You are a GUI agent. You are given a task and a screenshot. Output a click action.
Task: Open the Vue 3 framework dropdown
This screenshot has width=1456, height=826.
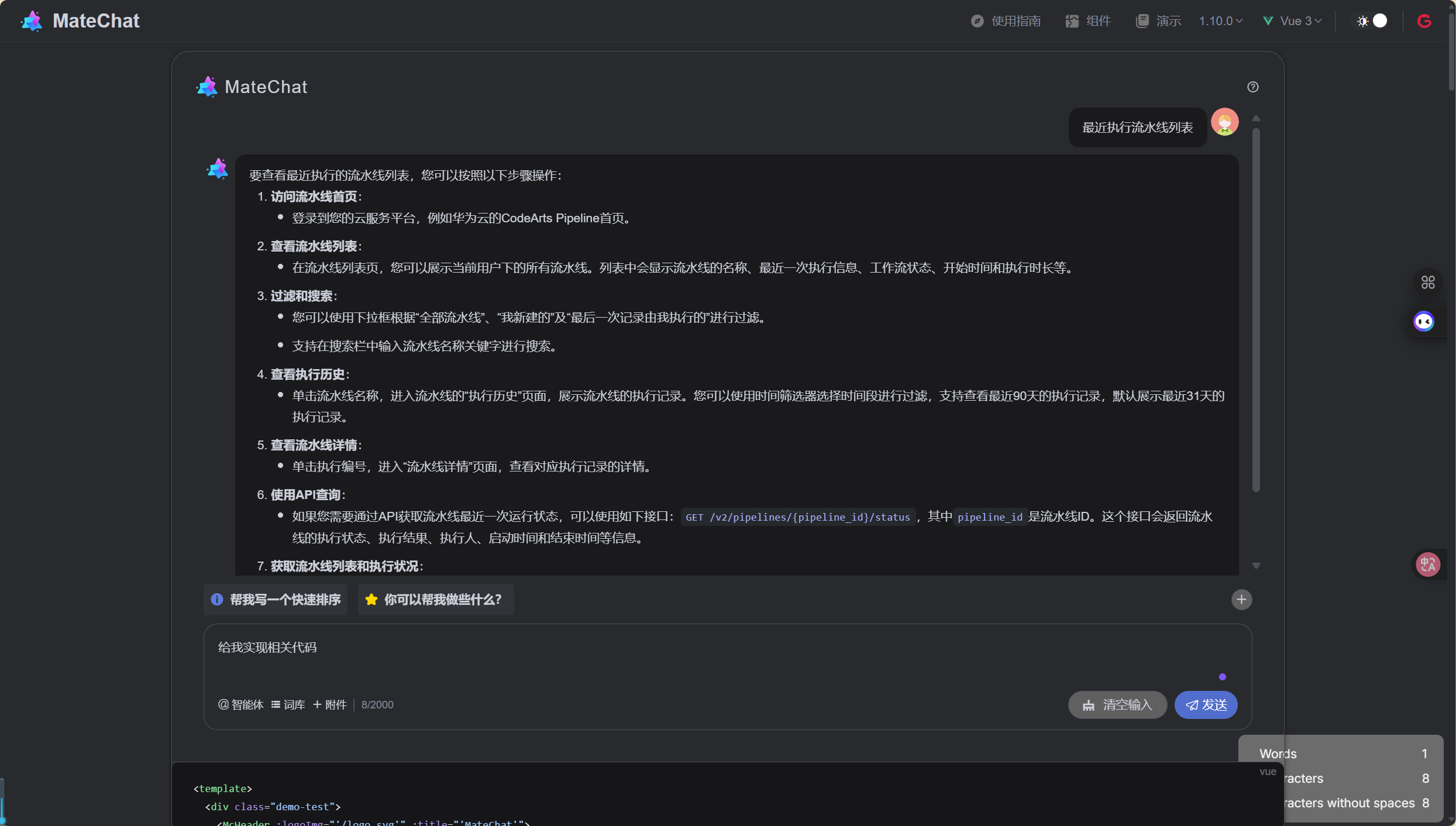tap(1292, 21)
